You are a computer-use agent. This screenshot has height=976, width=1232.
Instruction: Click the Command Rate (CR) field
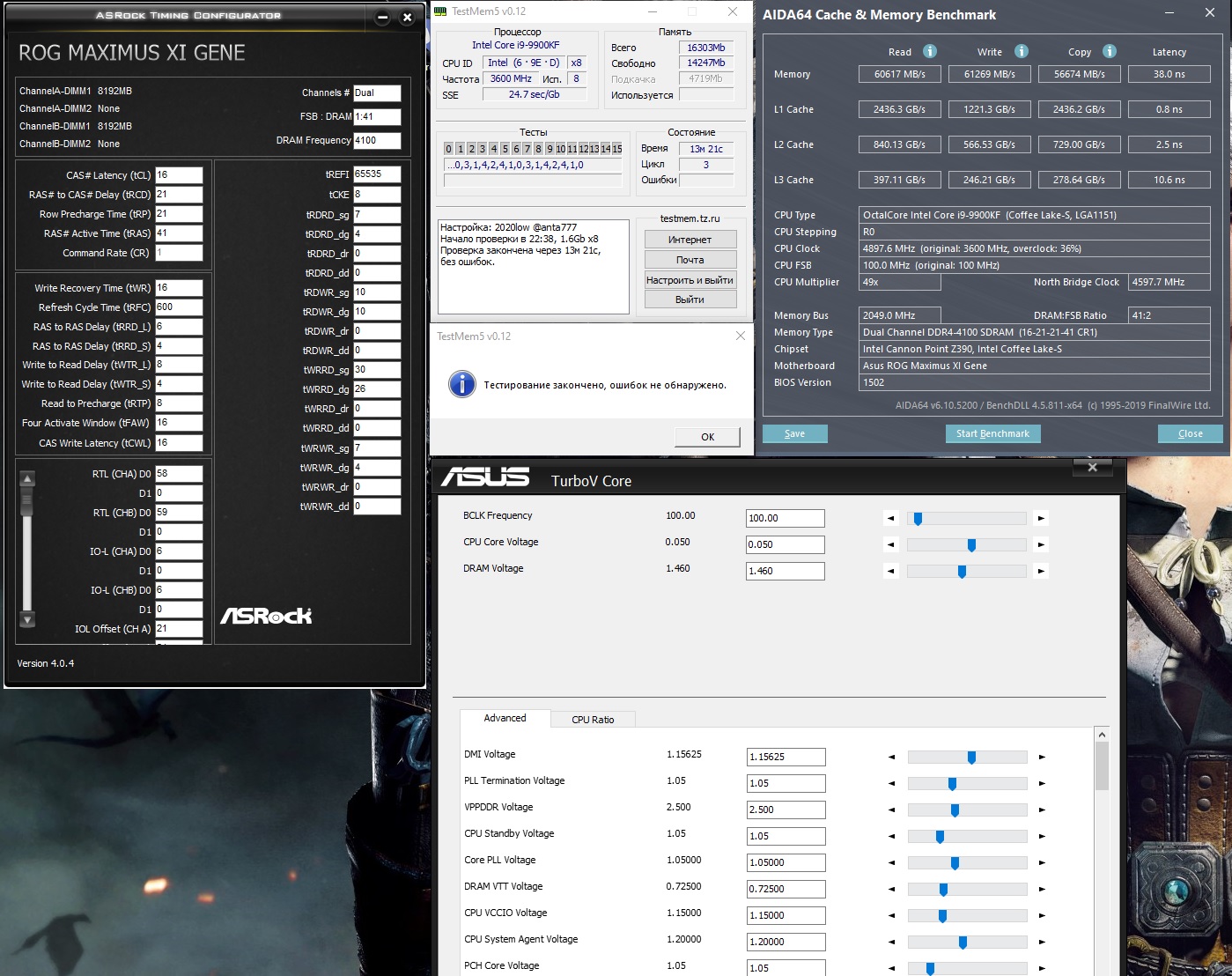179,253
